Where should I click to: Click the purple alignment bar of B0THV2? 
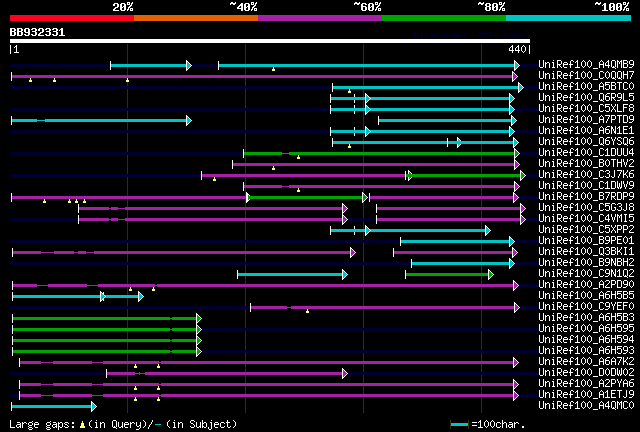tap(376, 165)
